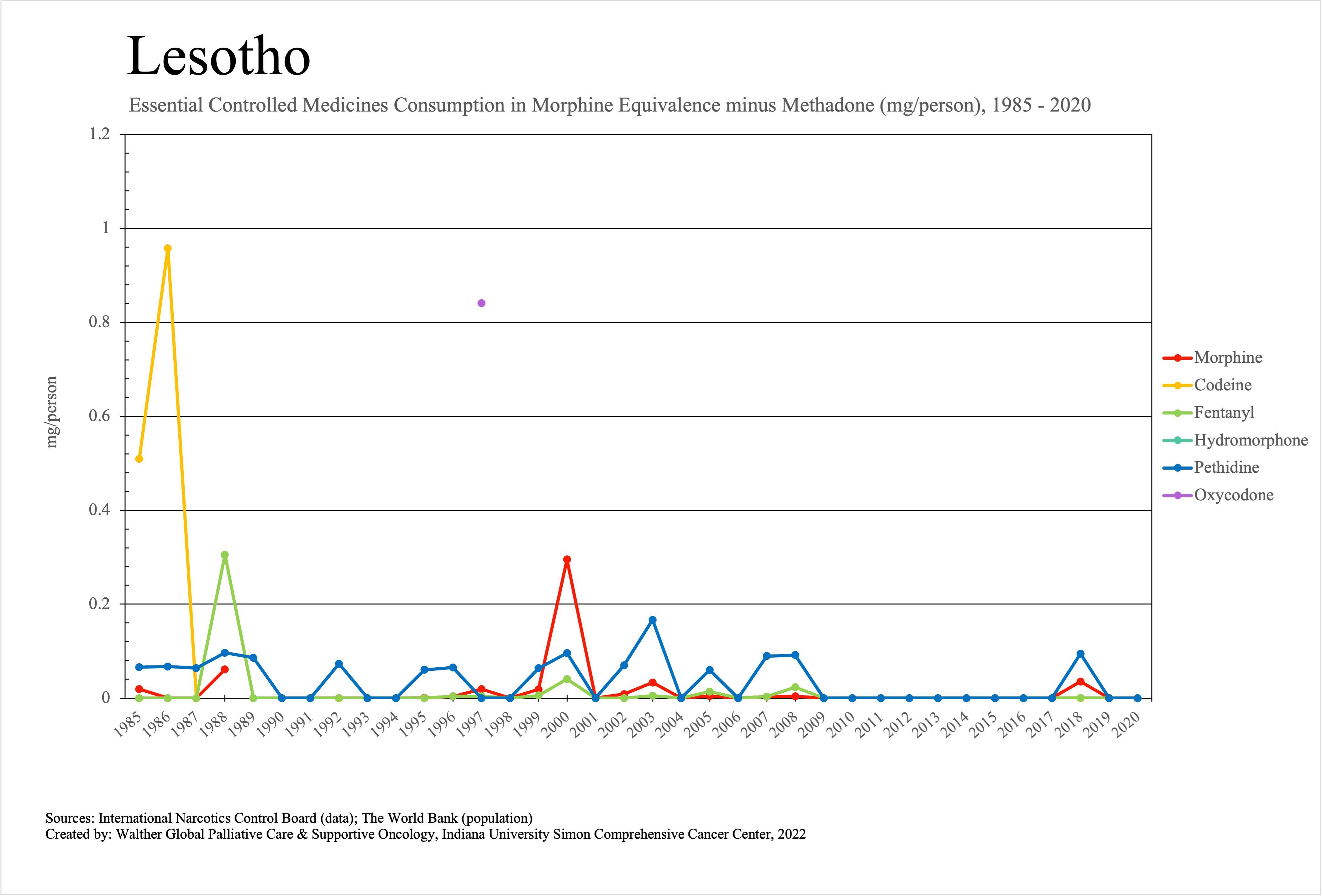Click the Pethidine point in 1992
The height and width of the screenshot is (896, 1323).
339,664
